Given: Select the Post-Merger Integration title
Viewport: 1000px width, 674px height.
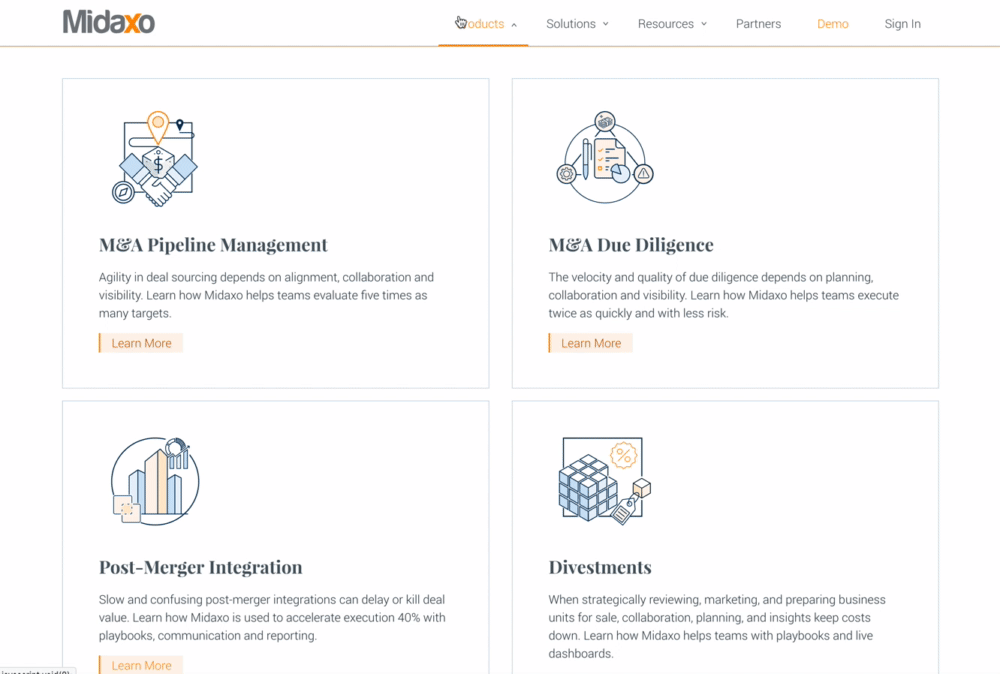Looking at the screenshot, I should pyautogui.click(x=200, y=567).
